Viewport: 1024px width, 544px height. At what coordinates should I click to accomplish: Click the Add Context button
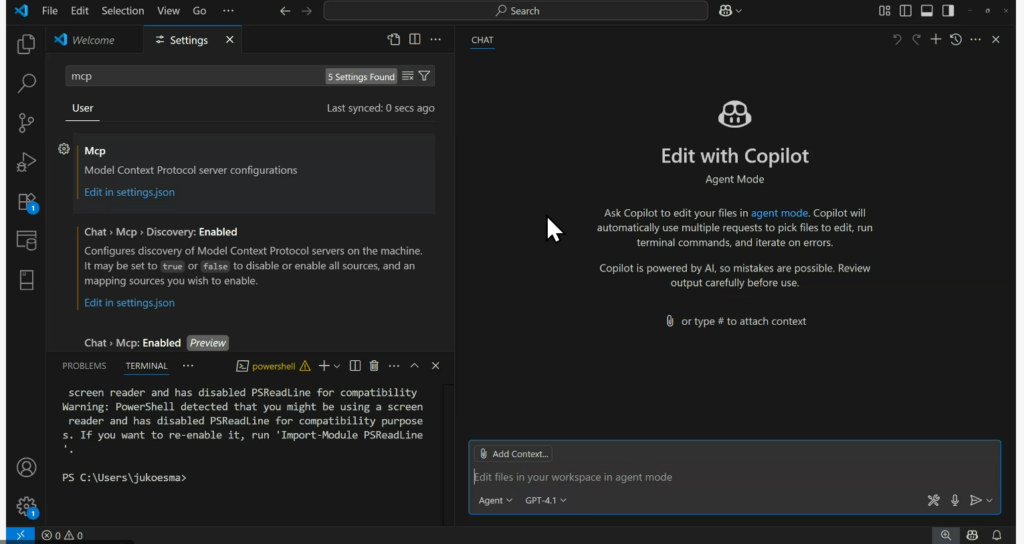513,453
